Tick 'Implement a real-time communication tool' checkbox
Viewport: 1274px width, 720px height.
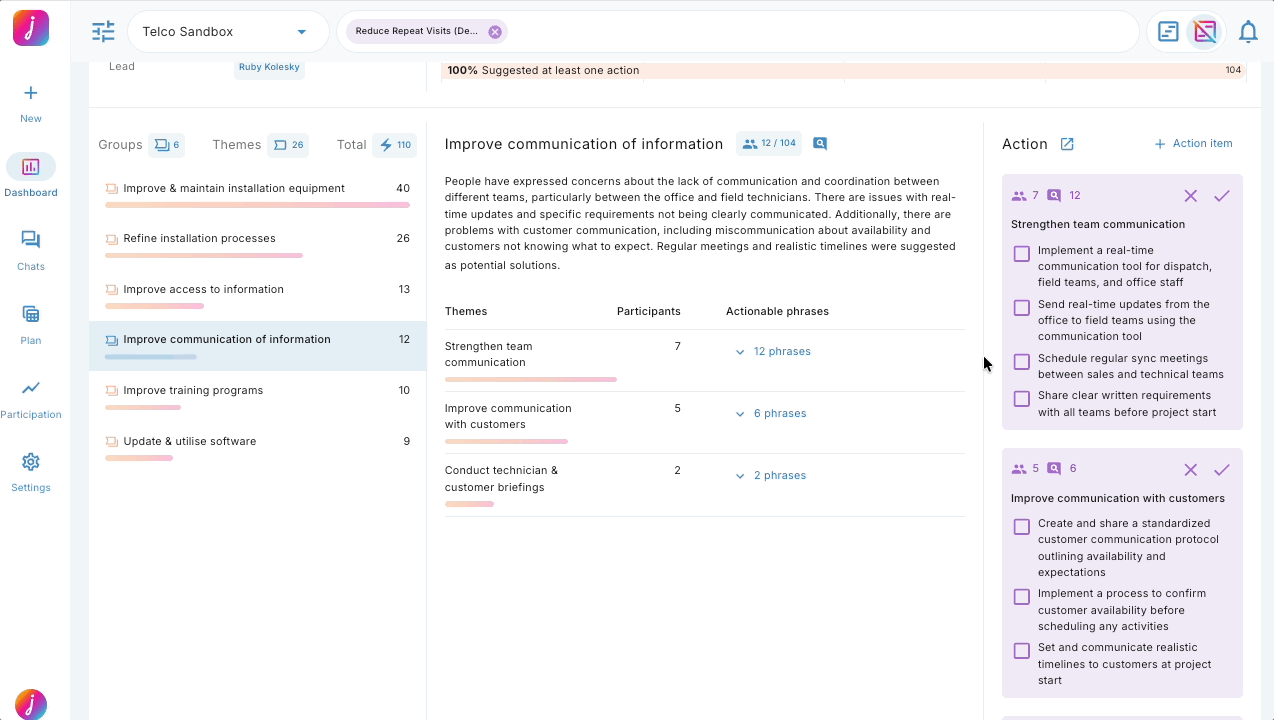[1021, 254]
